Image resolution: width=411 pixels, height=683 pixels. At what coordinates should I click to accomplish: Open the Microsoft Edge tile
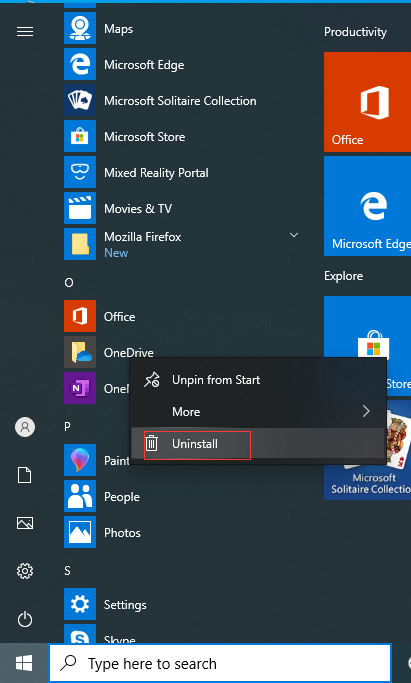point(367,206)
